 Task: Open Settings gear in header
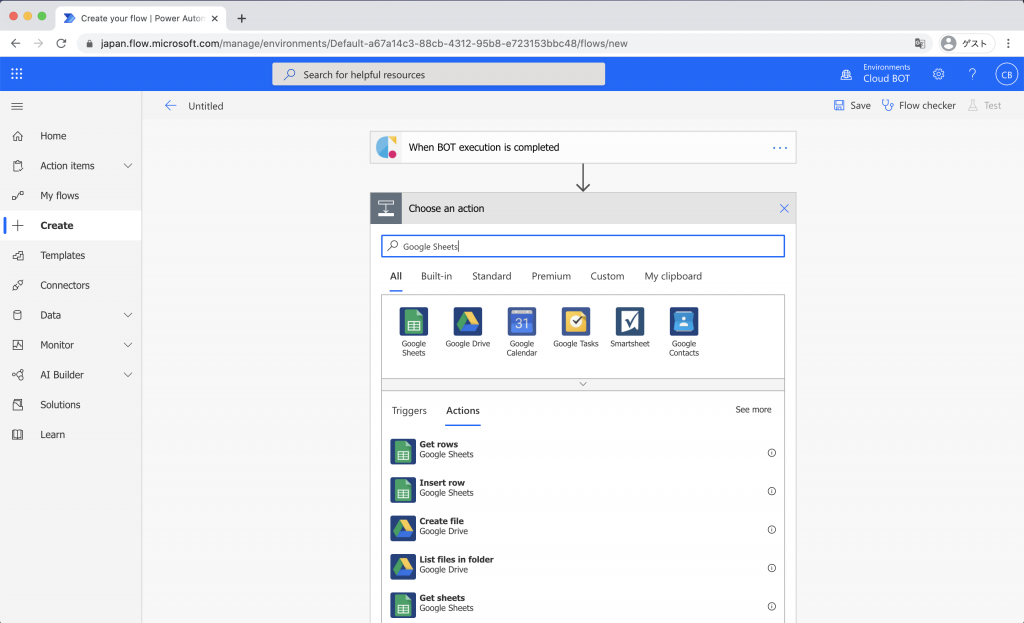coord(938,74)
